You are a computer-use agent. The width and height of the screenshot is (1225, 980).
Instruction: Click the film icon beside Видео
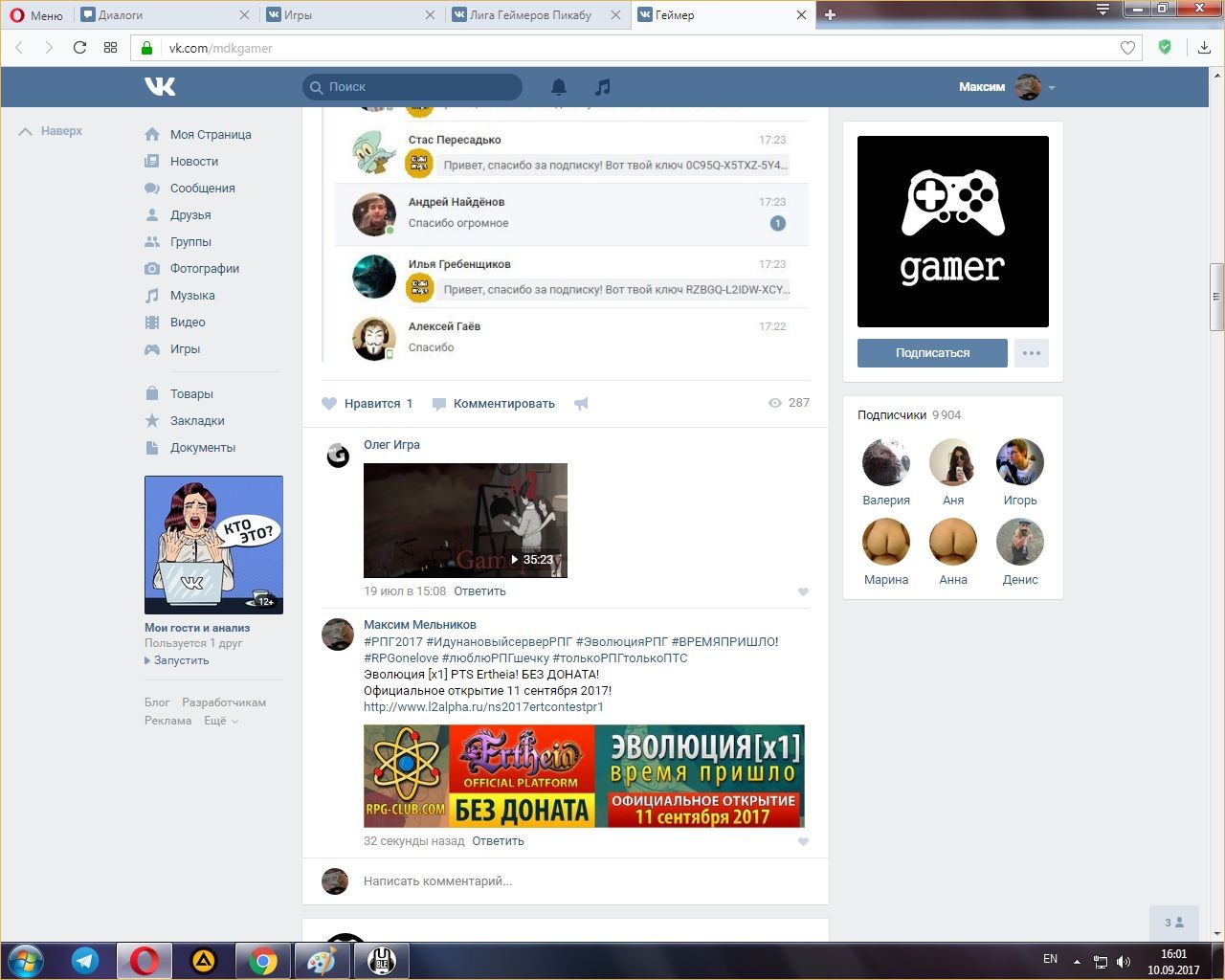click(x=152, y=323)
